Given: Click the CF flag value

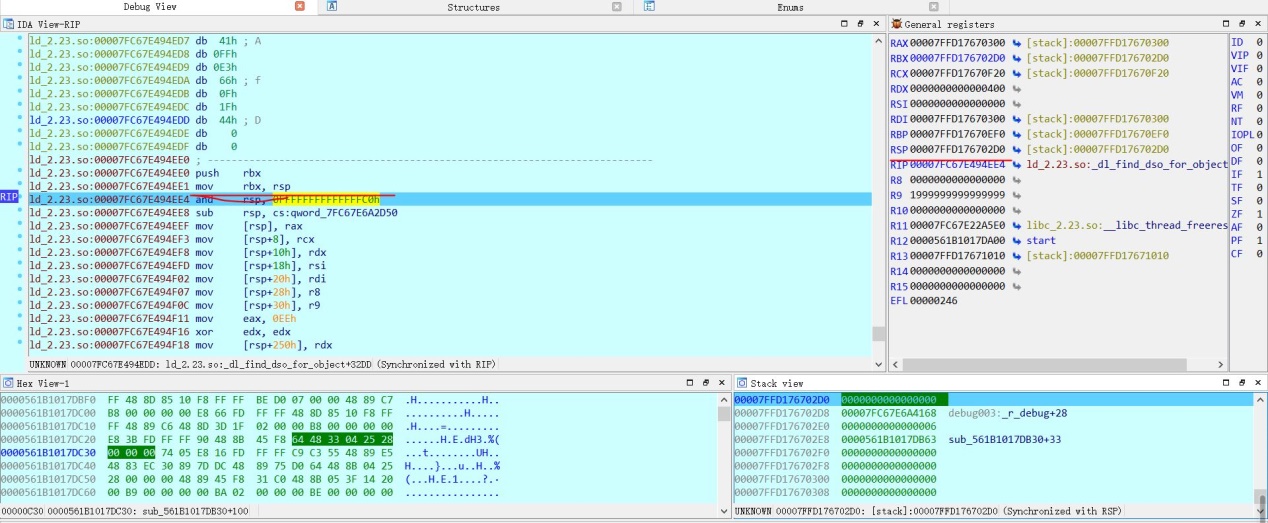Looking at the screenshot, I should [1262, 253].
